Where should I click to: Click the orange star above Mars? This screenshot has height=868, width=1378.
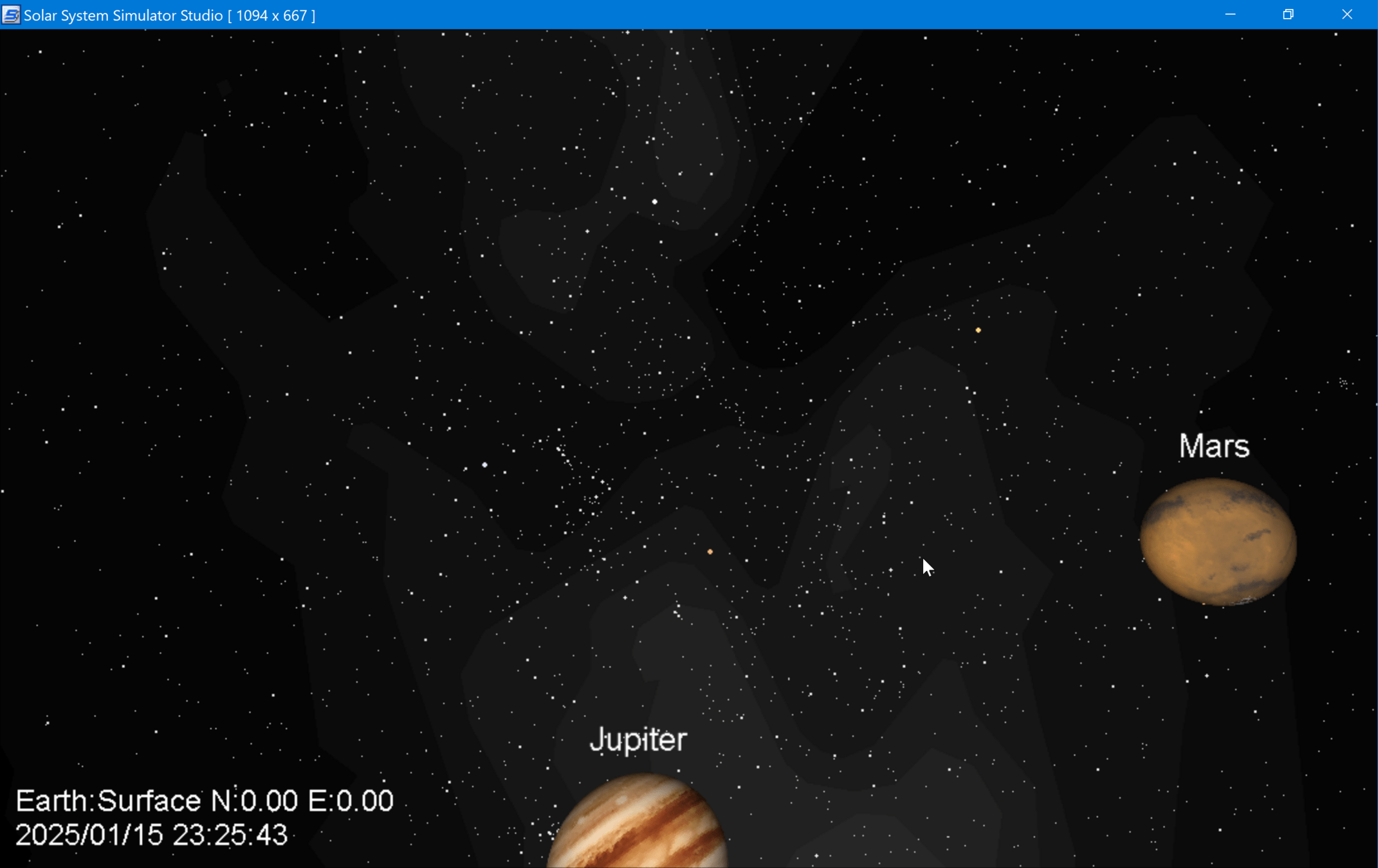coord(978,330)
